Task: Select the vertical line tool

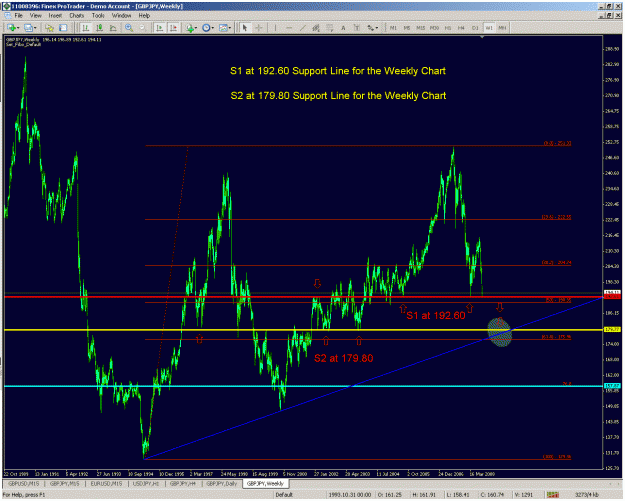Action: [275, 28]
